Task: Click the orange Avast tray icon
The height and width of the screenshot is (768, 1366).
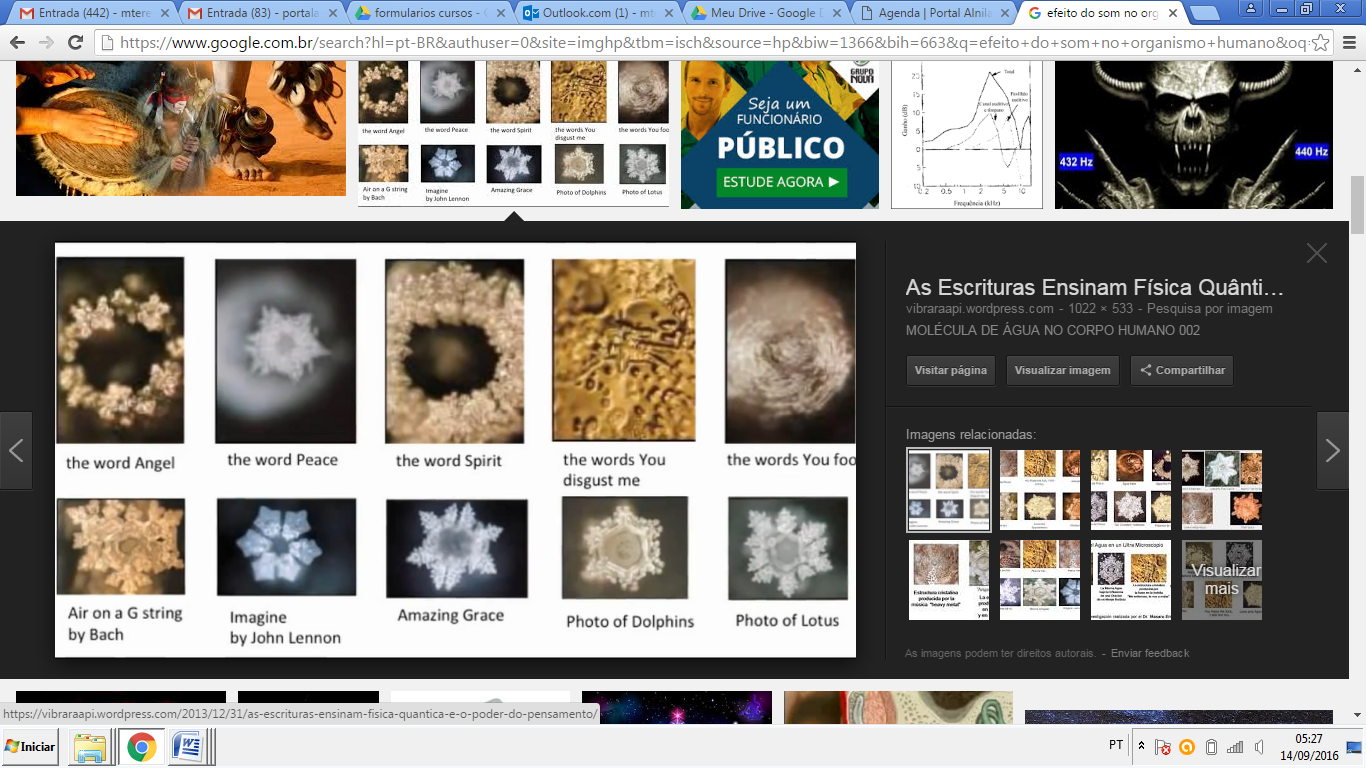Action: 1187,747
